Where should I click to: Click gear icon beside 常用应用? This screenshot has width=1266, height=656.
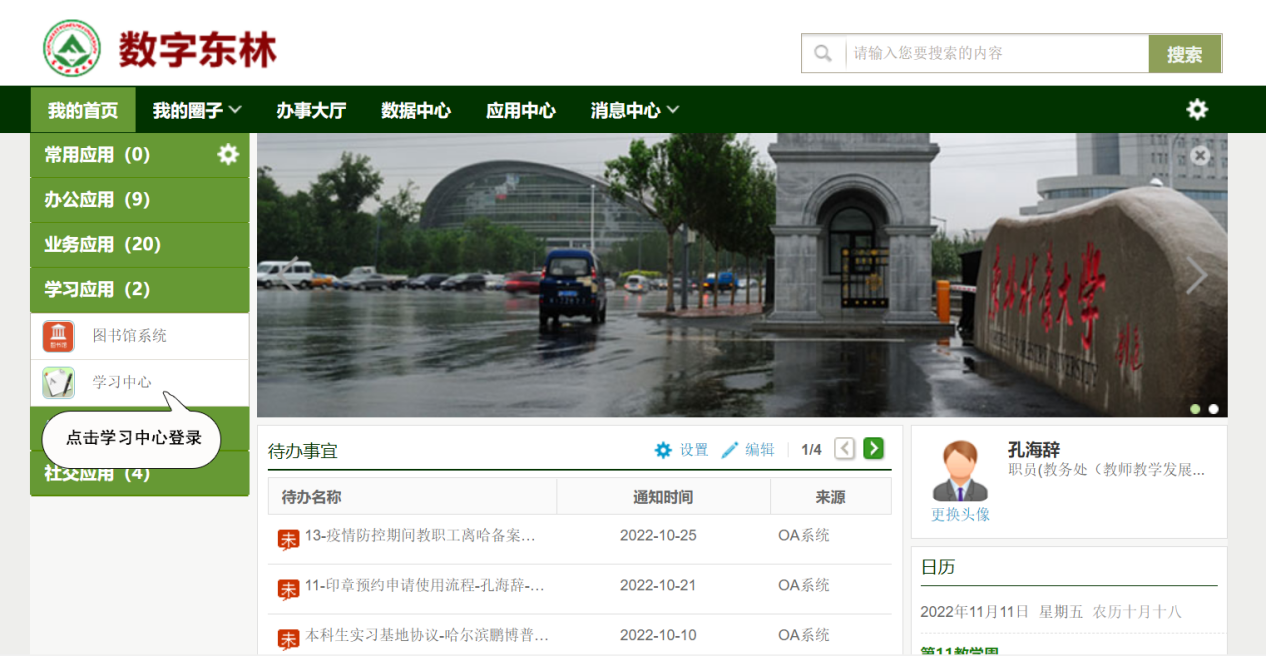pyautogui.click(x=228, y=154)
